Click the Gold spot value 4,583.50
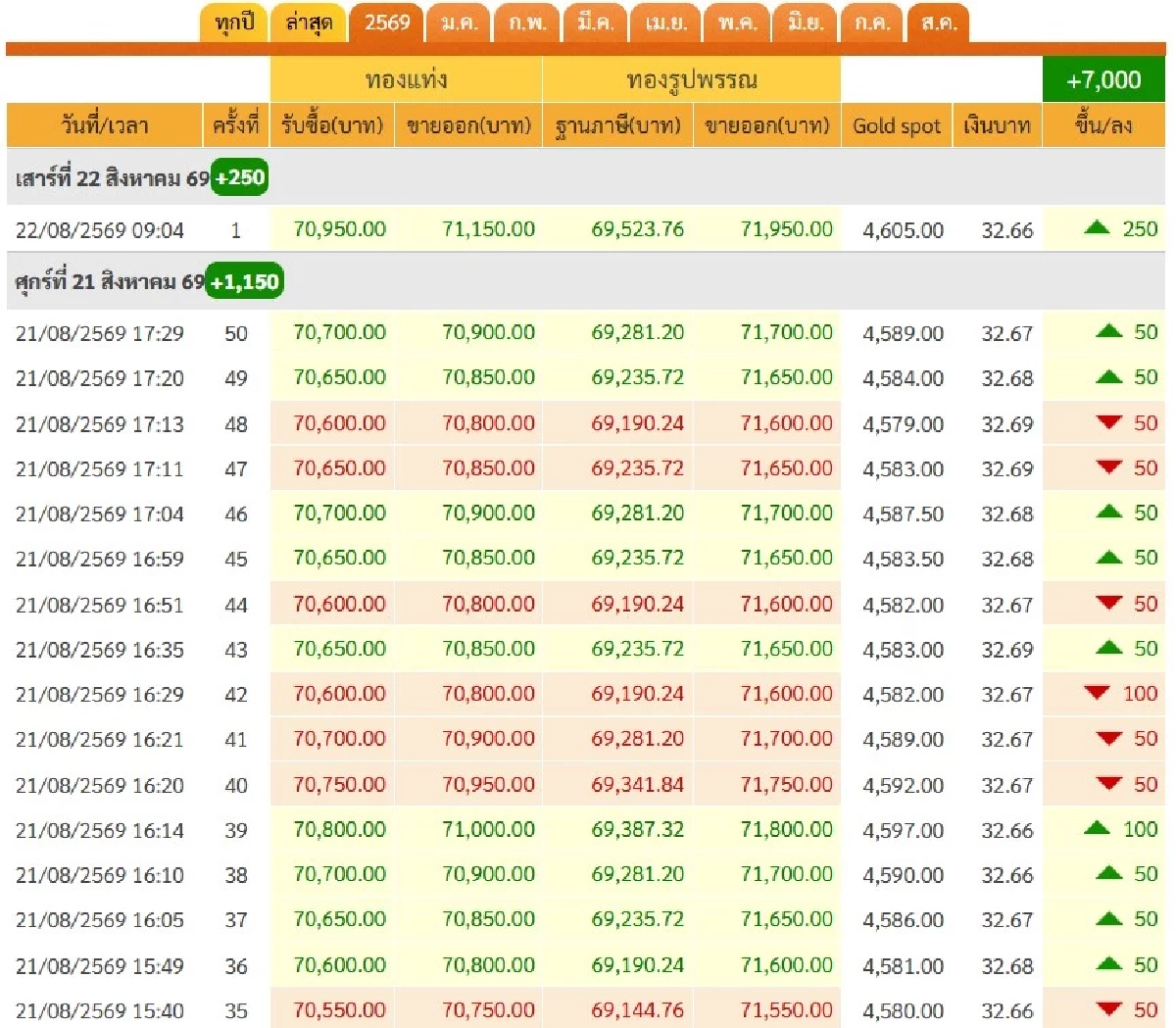 903,559
